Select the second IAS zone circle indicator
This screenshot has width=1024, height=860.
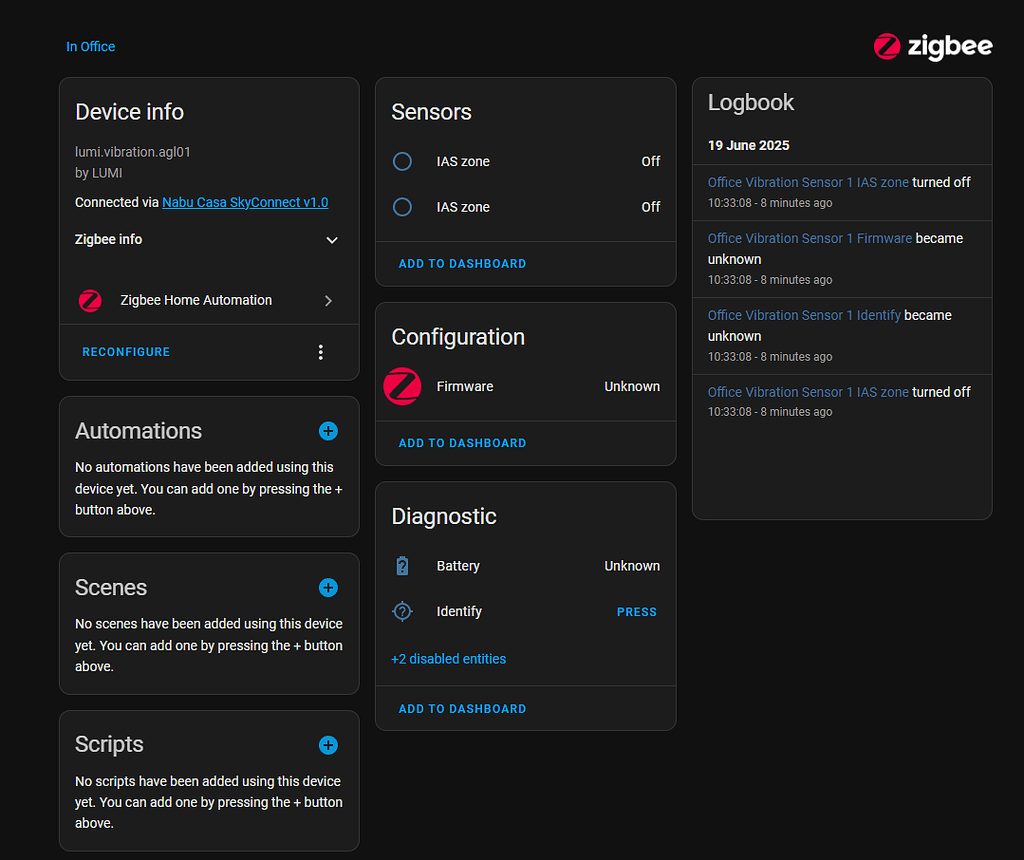click(402, 207)
